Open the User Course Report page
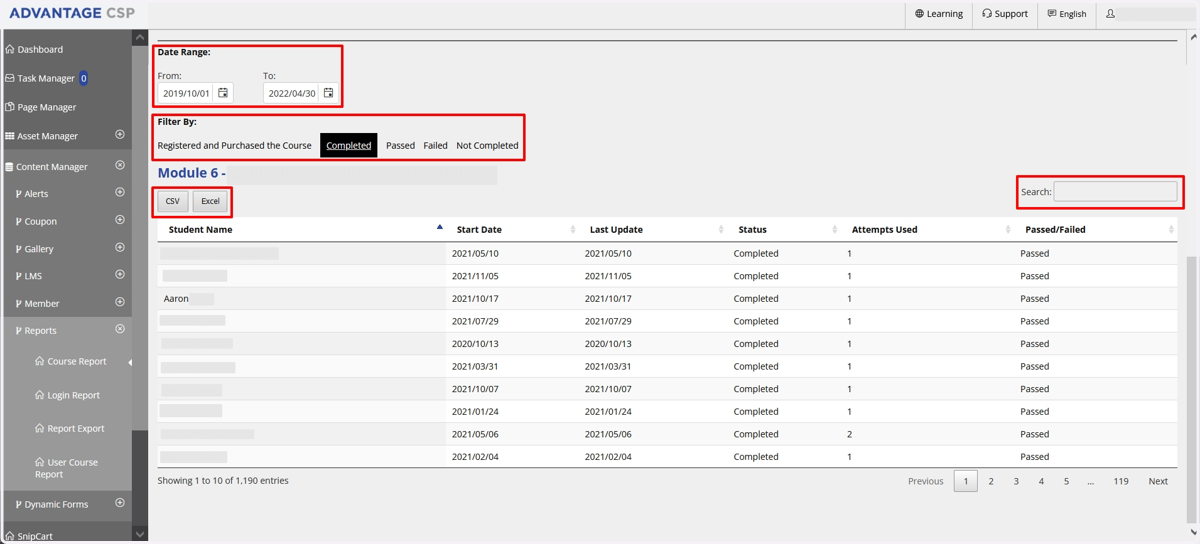Screen dimensions: 1200x544 click(68, 468)
